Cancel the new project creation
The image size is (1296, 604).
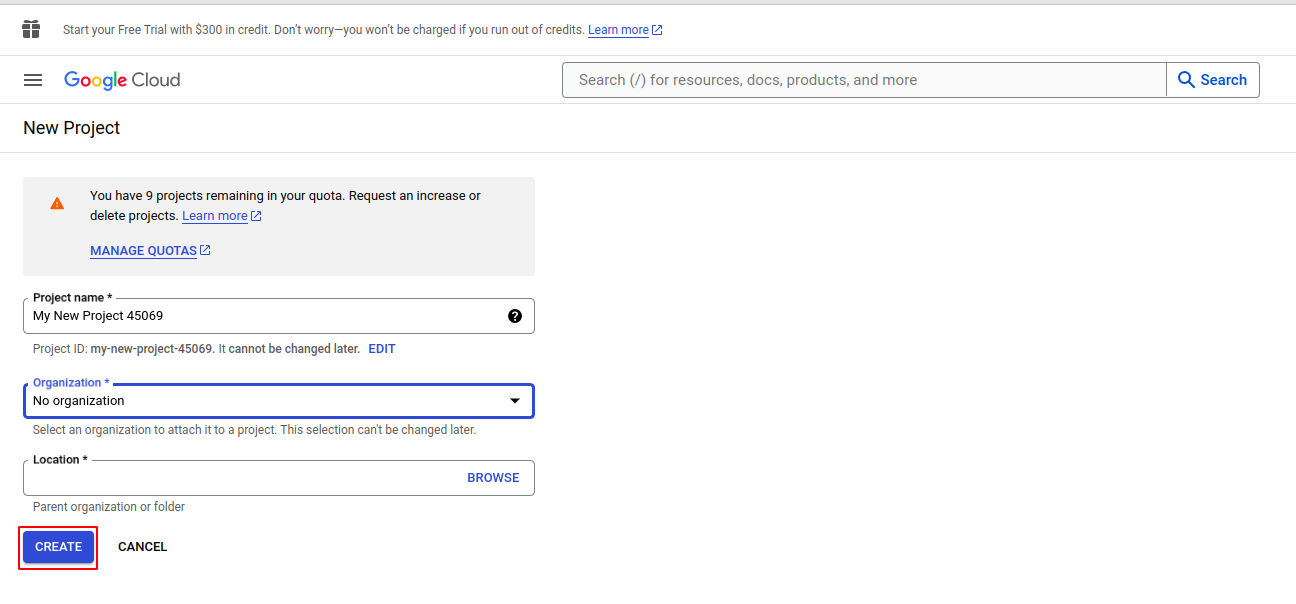click(x=142, y=547)
